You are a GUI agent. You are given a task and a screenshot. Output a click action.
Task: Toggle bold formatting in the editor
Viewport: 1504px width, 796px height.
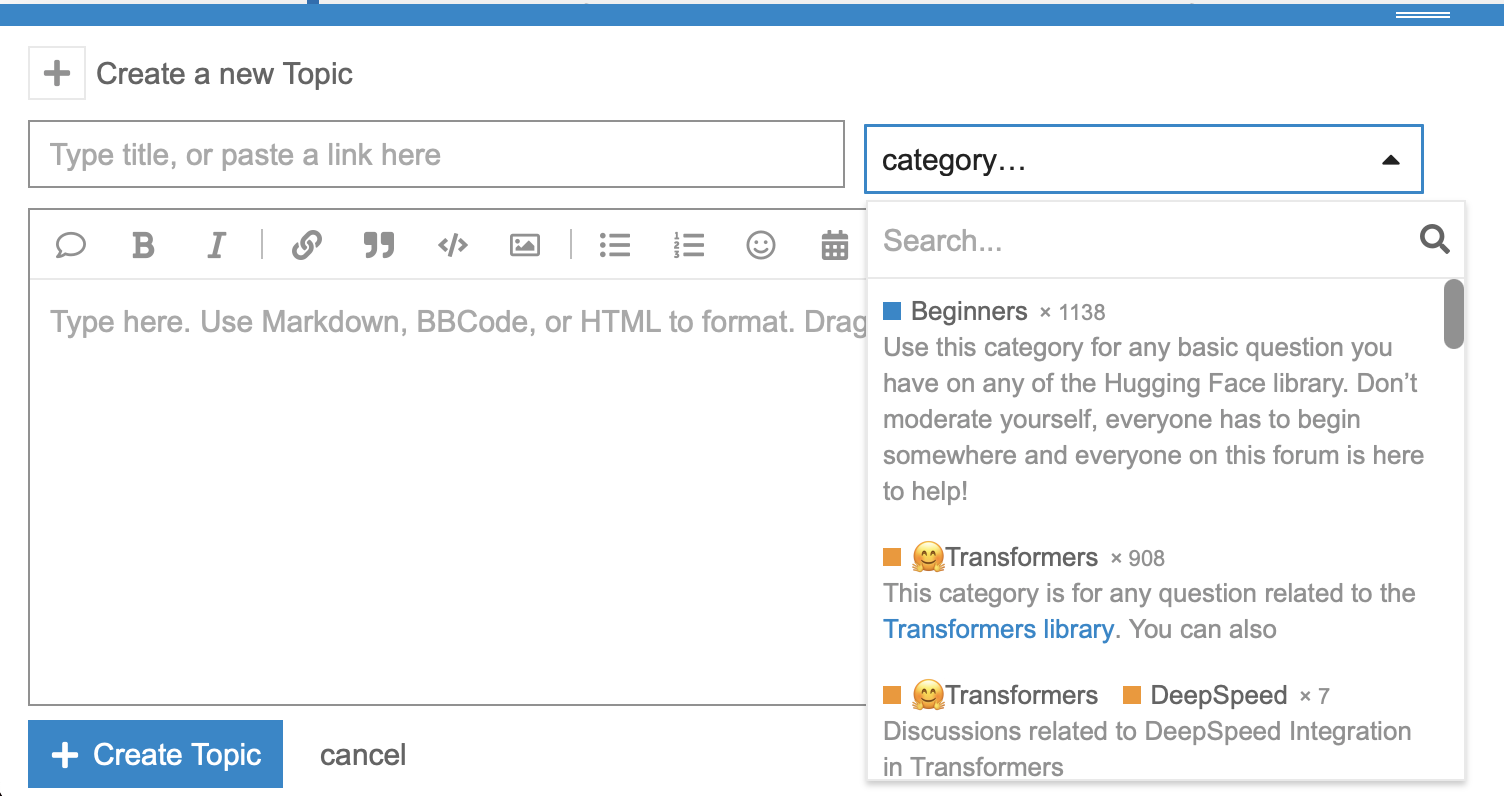click(143, 245)
